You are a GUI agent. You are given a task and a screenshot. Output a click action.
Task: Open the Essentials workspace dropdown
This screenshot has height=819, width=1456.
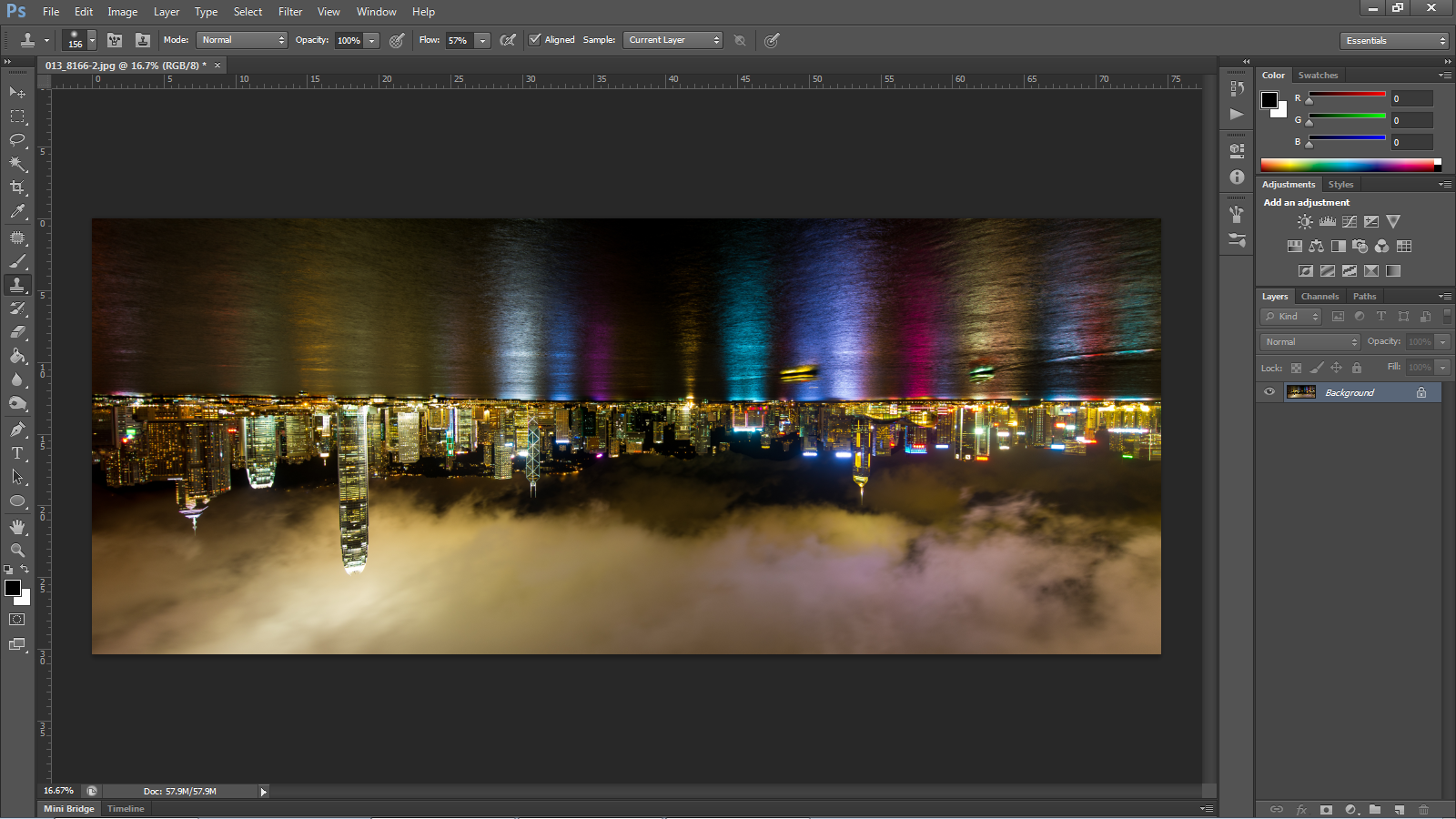[x=1393, y=40]
